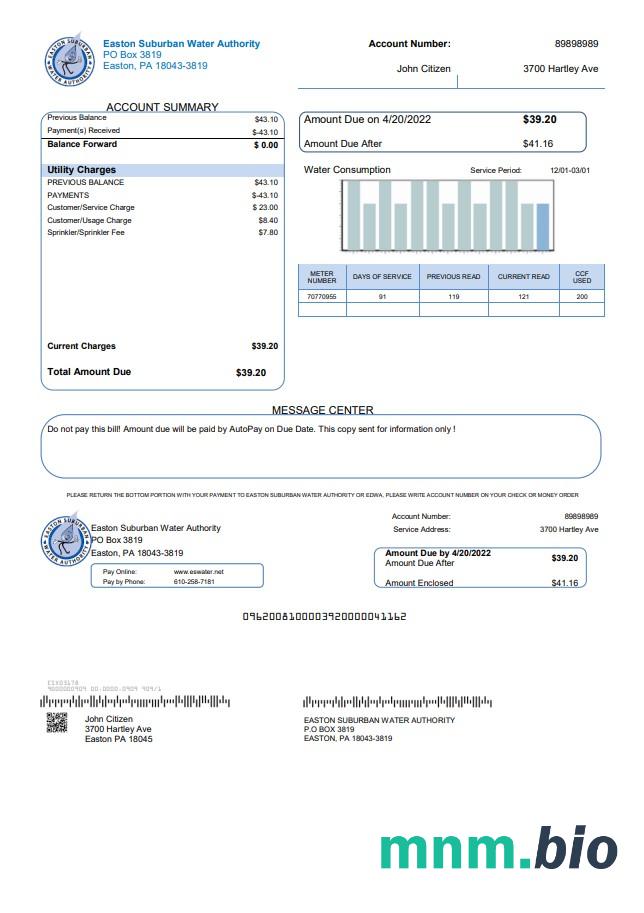
Task: Click the Pay by Phone number 610-258-7181
Action: pyautogui.click(x=194, y=581)
